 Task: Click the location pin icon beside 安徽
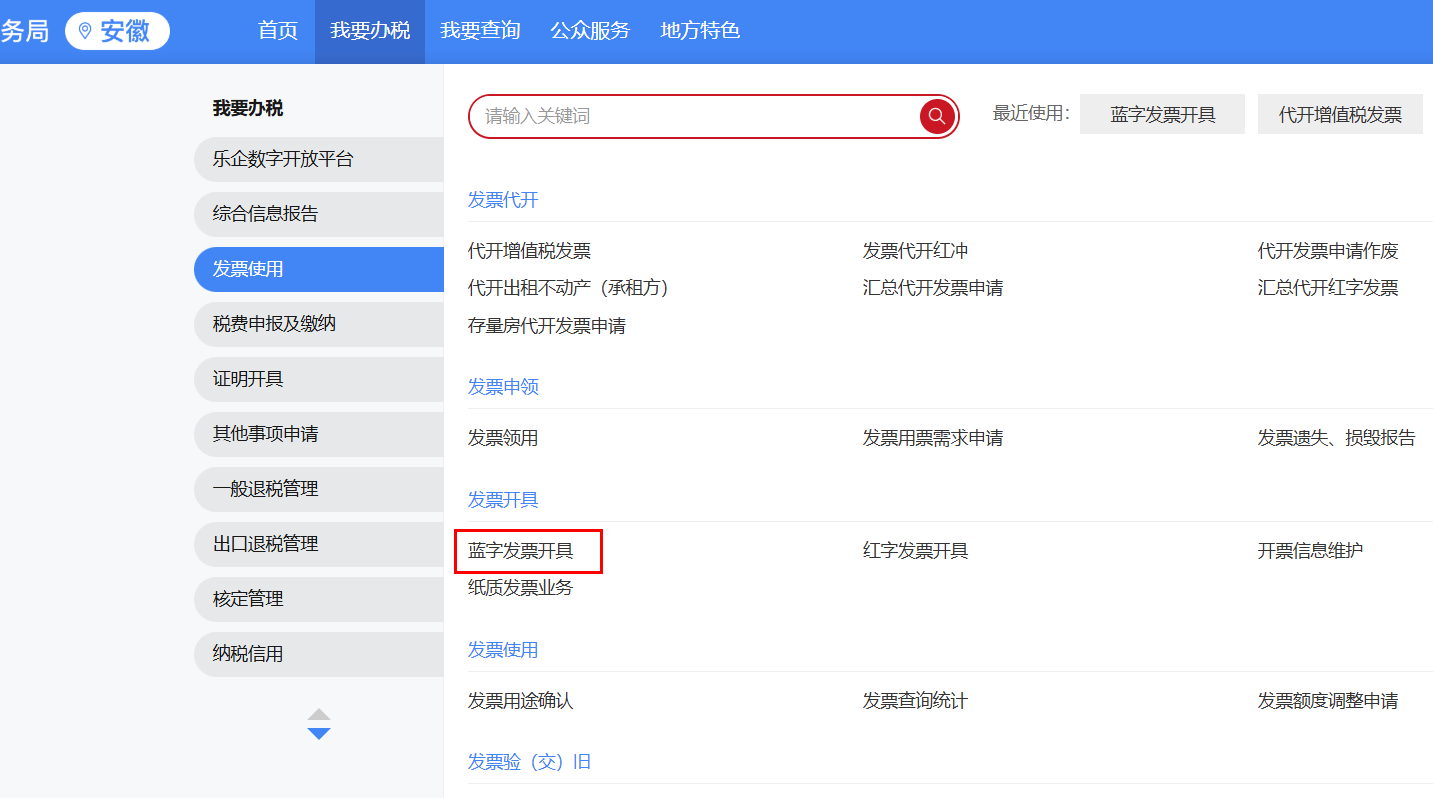pyautogui.click(x=85, y=31)
